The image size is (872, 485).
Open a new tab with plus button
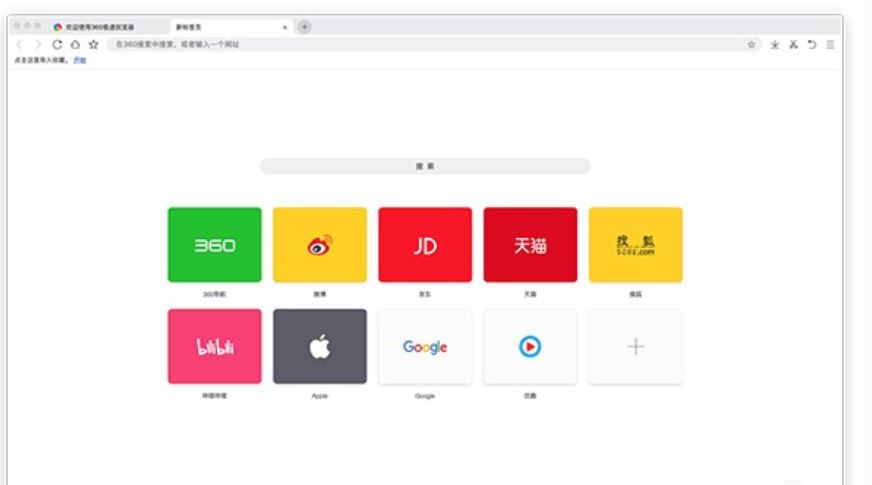pyautogui.click(x=304, y=27)
